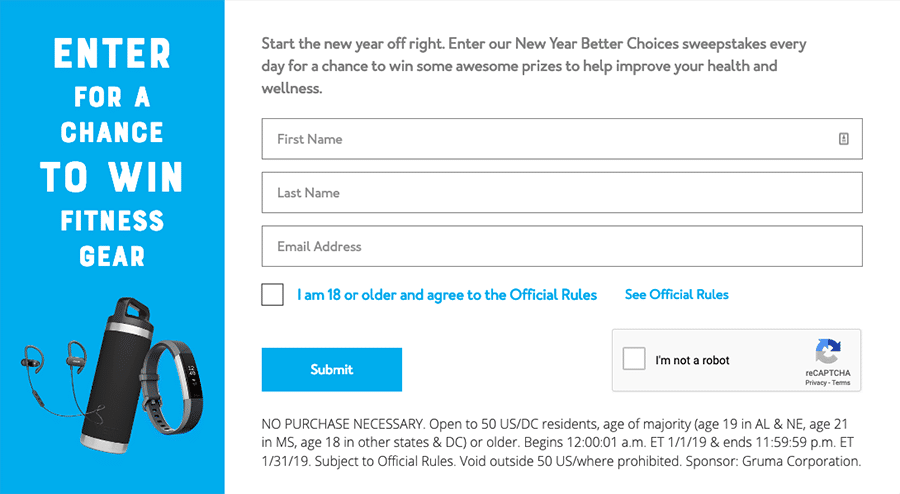Screen dimensions: 900x494
Task: Focus the First Name field
Action: coord(550,139)
